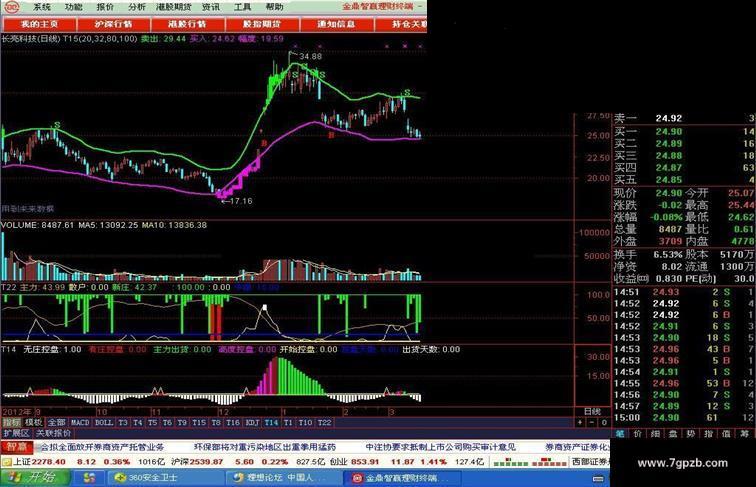
Task: Open the Windows 开始 start button
Action: click(35, 478)
